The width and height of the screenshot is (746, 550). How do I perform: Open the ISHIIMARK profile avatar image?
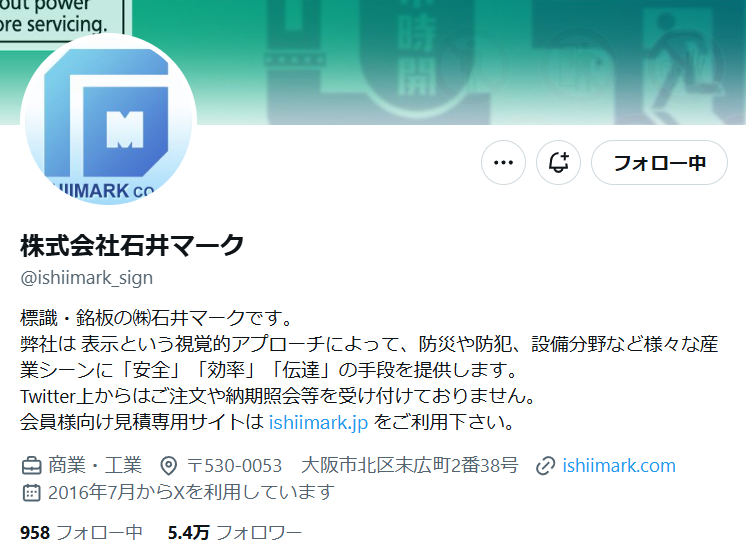(x=108, y=120)
